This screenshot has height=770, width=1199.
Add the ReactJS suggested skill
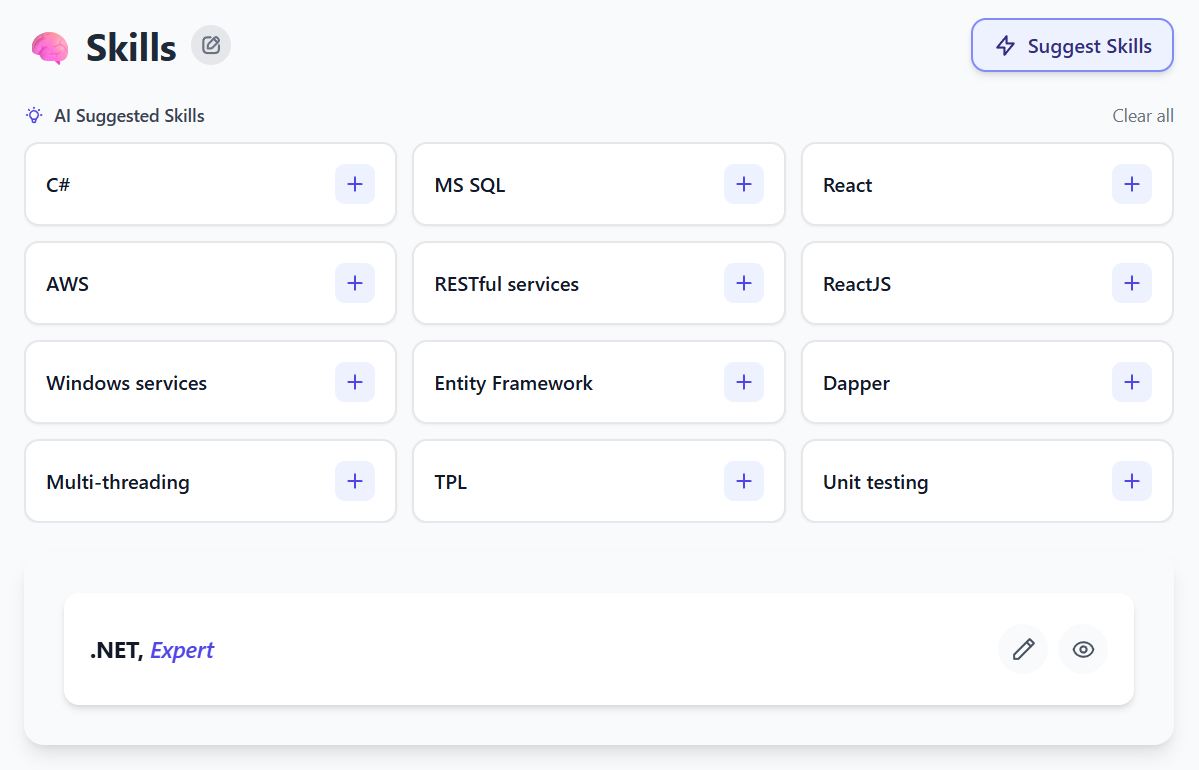(x=1131, y=283)
